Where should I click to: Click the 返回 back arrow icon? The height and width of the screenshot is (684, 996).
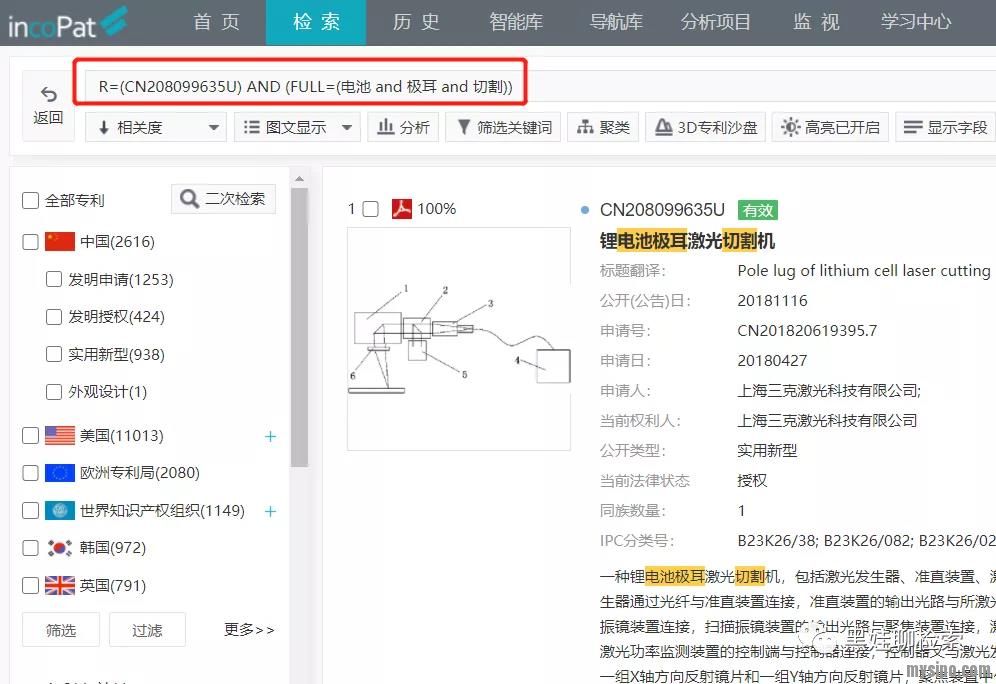click(x=48, y=95)
